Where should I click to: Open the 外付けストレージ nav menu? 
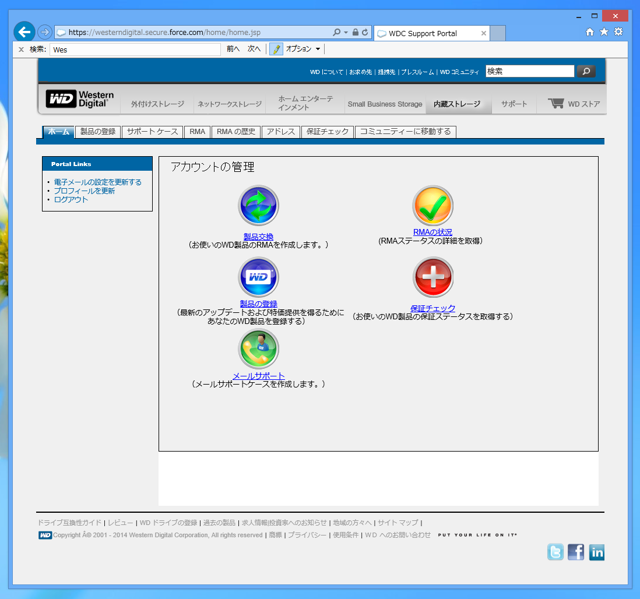[x=158, y=104]
